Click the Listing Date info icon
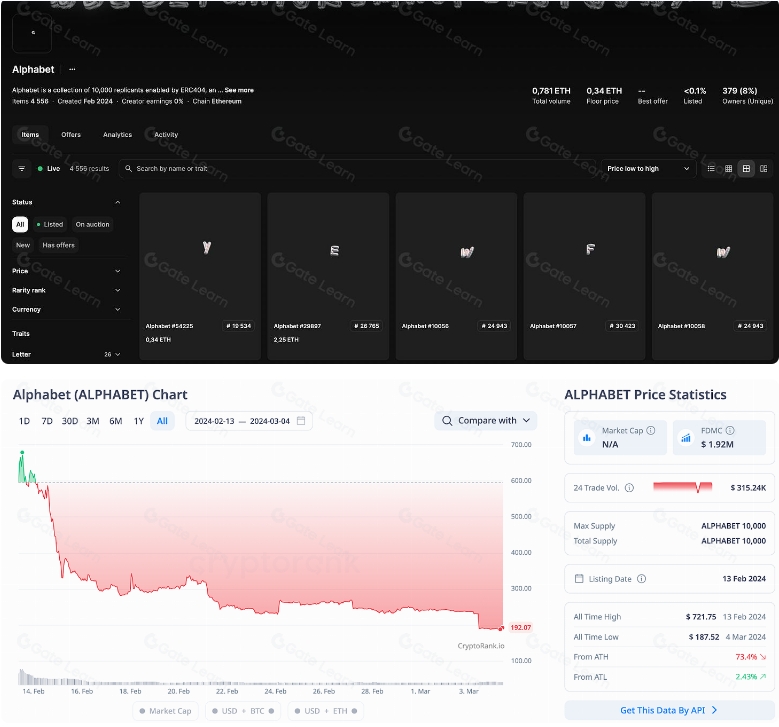The width and height of the screenshot is (779, 727). point(641,579)
